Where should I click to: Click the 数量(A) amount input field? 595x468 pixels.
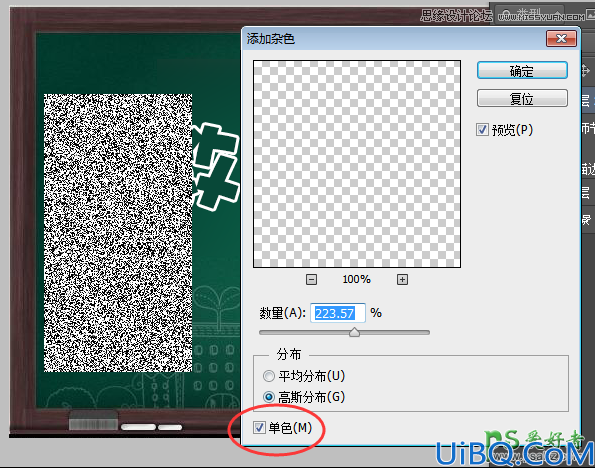(338, 313)
